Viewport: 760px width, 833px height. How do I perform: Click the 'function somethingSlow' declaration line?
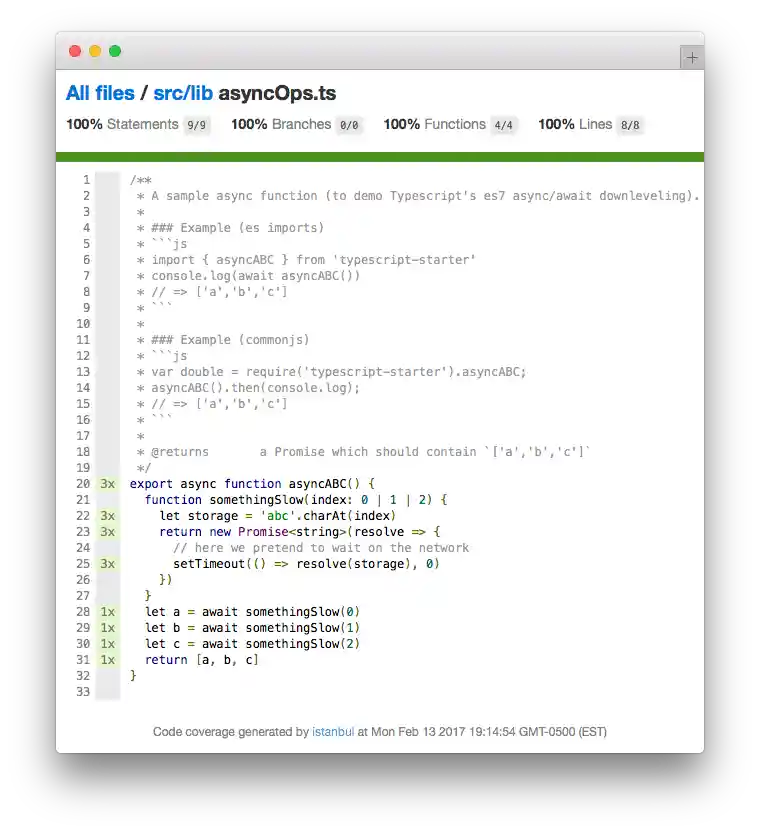click(296, 500)
